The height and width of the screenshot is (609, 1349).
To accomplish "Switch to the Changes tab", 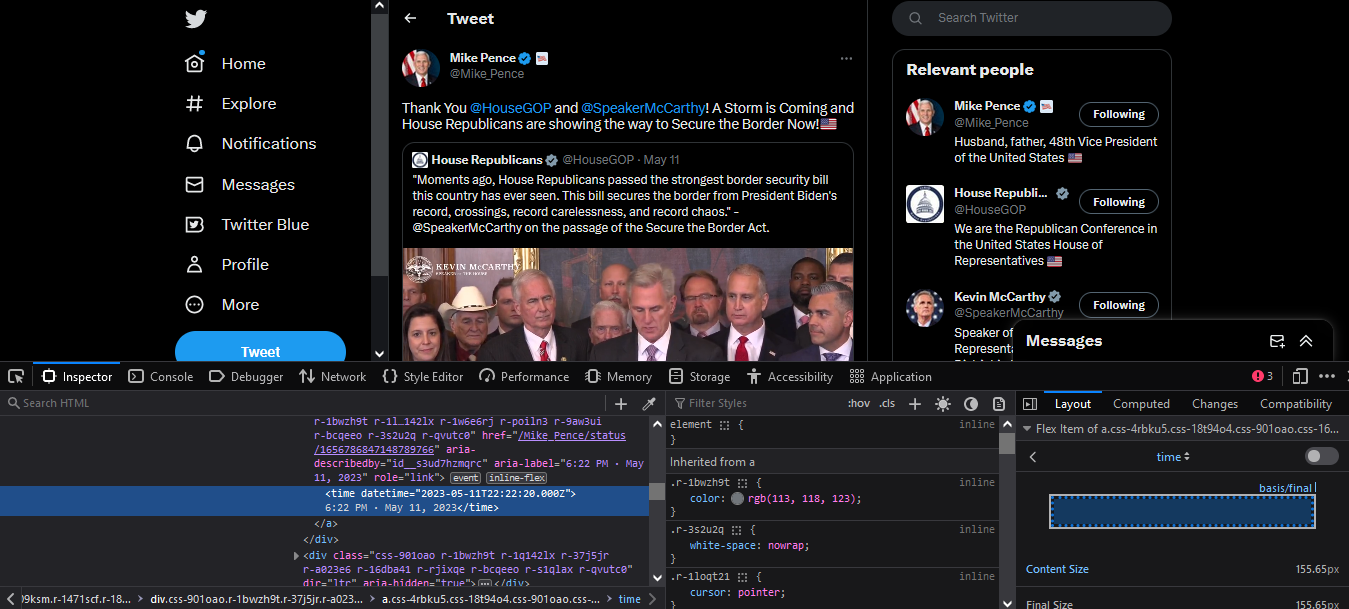I will coord(1215,404).
